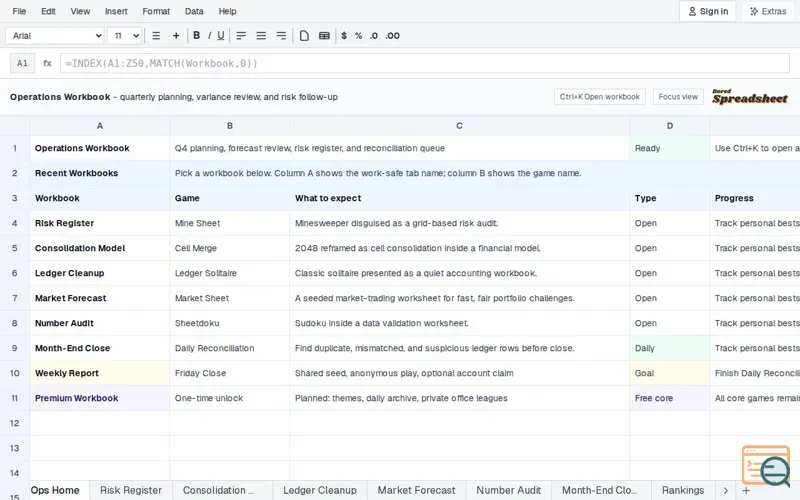Click the .00 decimal format button
Viewport: 800px width, 500px height.
pos(392,36)
